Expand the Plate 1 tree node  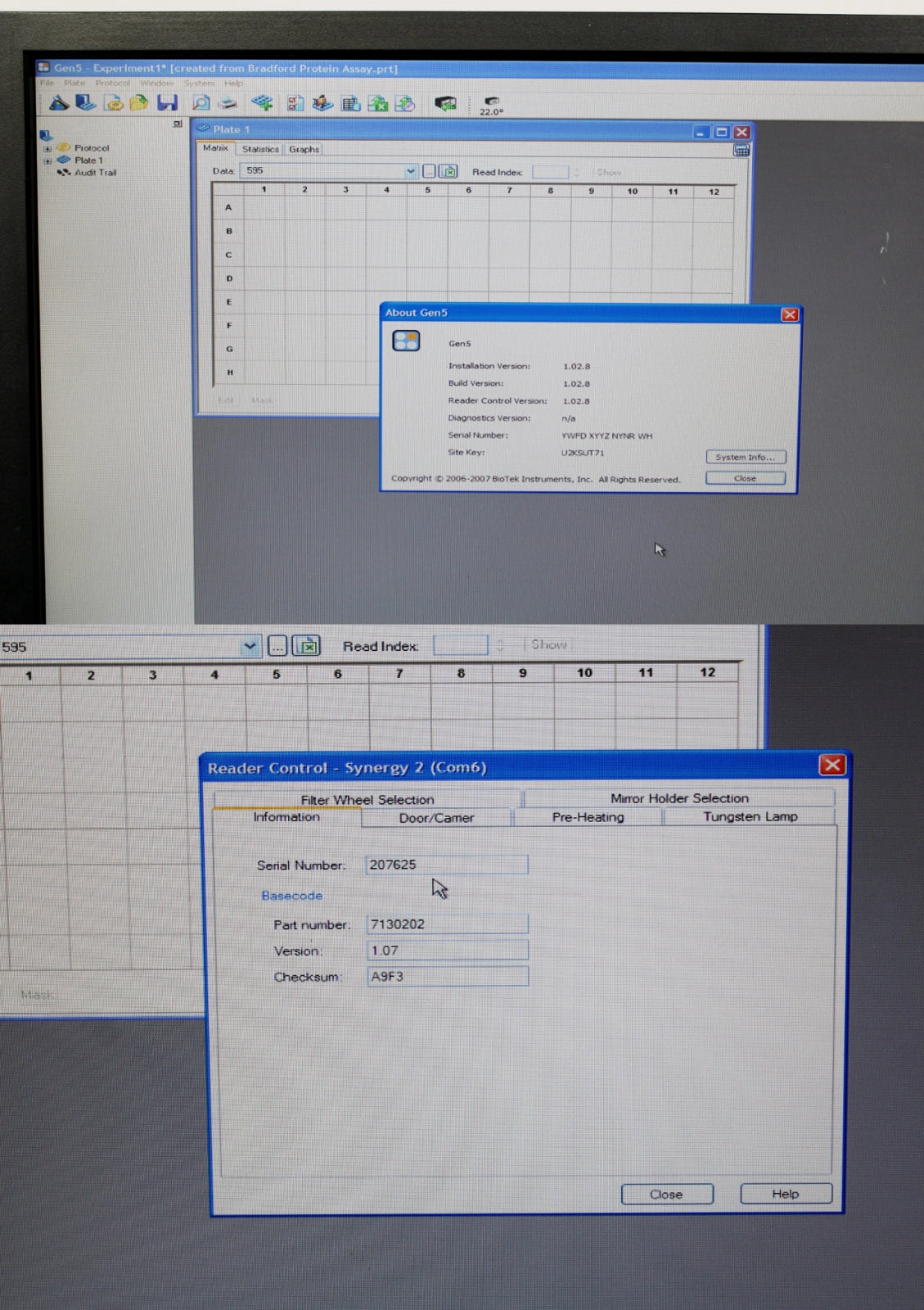(47, 160)
